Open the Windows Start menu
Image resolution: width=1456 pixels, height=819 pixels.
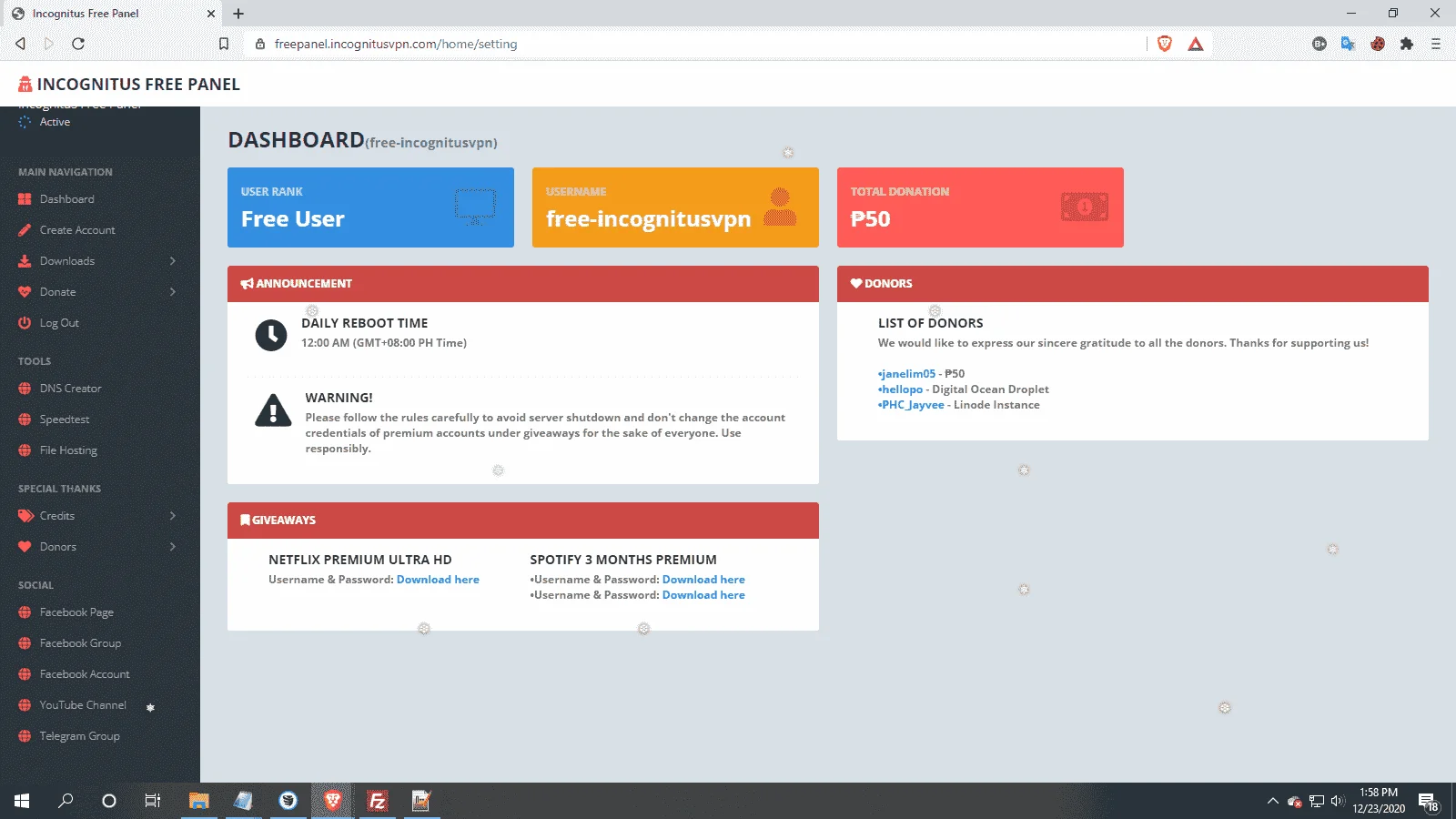tap(22, 801)
